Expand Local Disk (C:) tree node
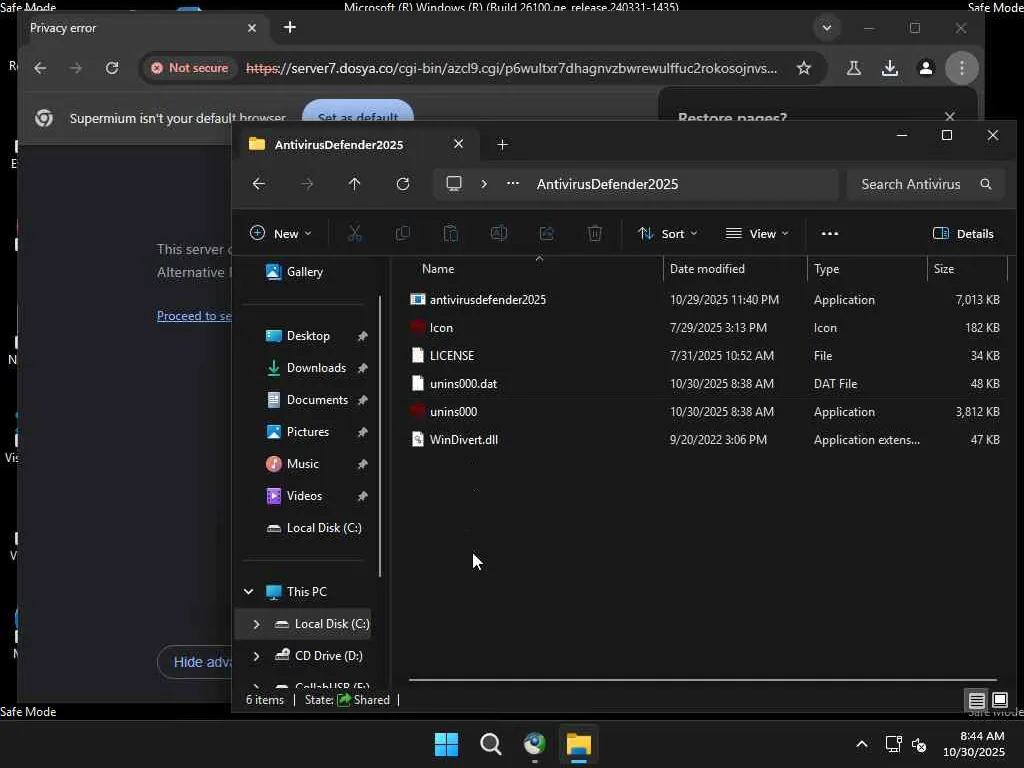 click(256, 624)
